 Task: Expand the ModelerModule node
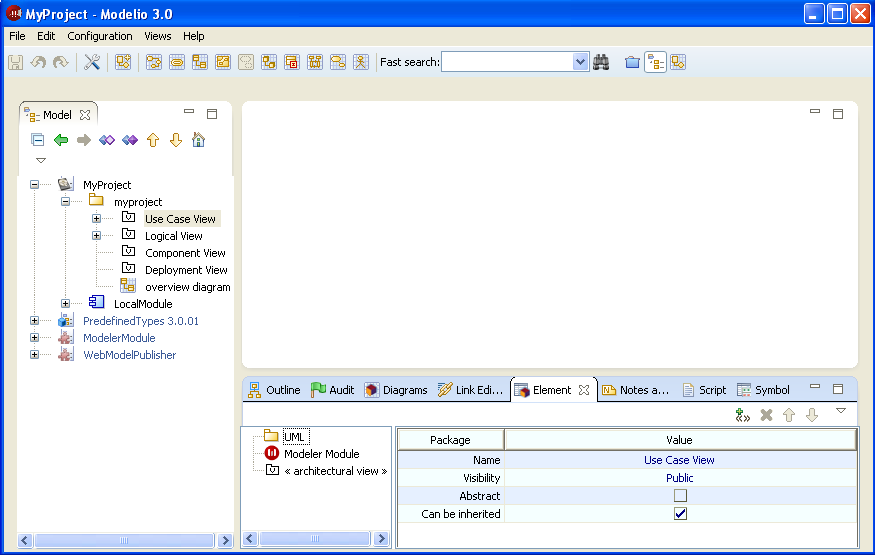[35, 337]
